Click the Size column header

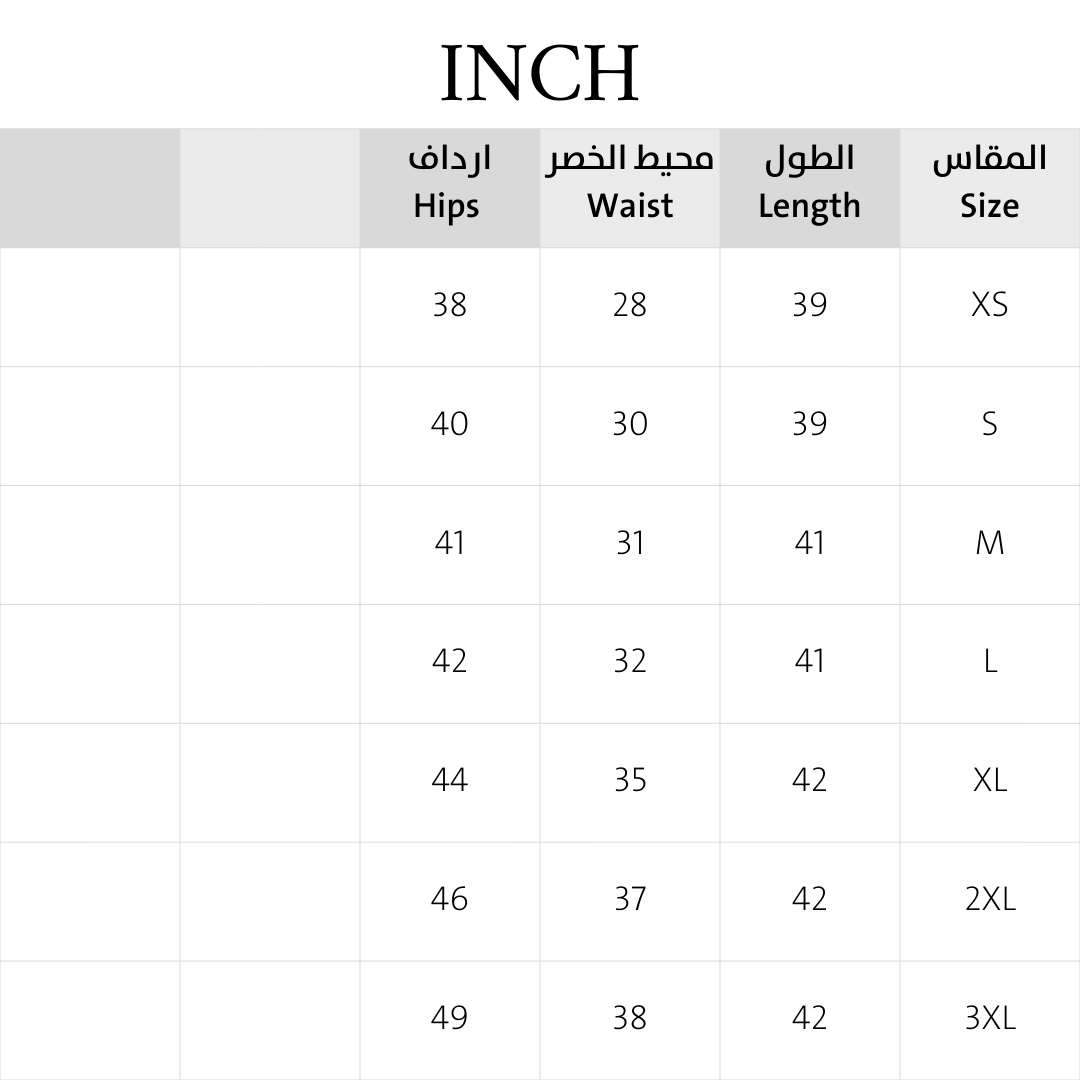click(x=989, y=187)
